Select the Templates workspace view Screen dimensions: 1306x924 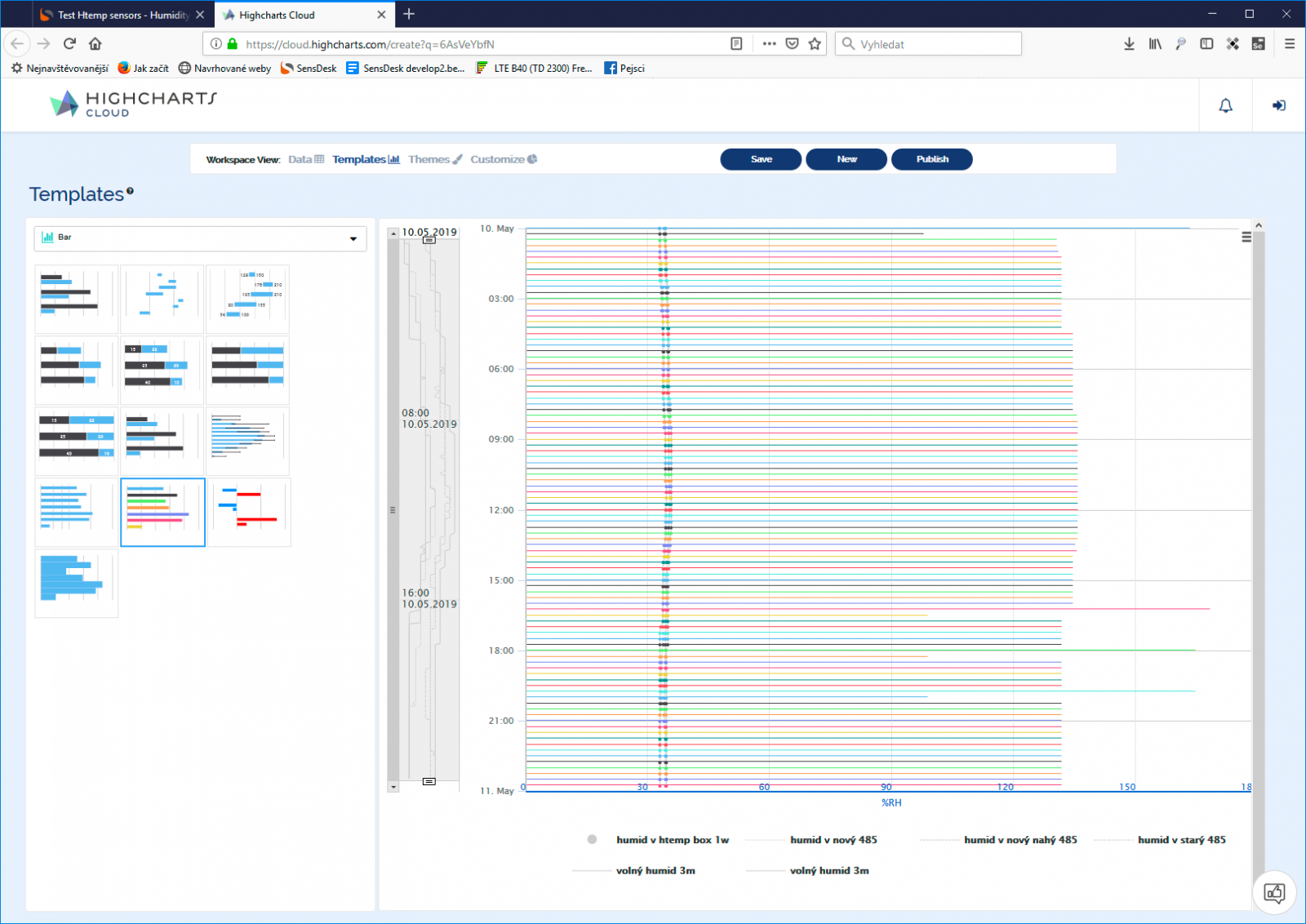[366, 159]
